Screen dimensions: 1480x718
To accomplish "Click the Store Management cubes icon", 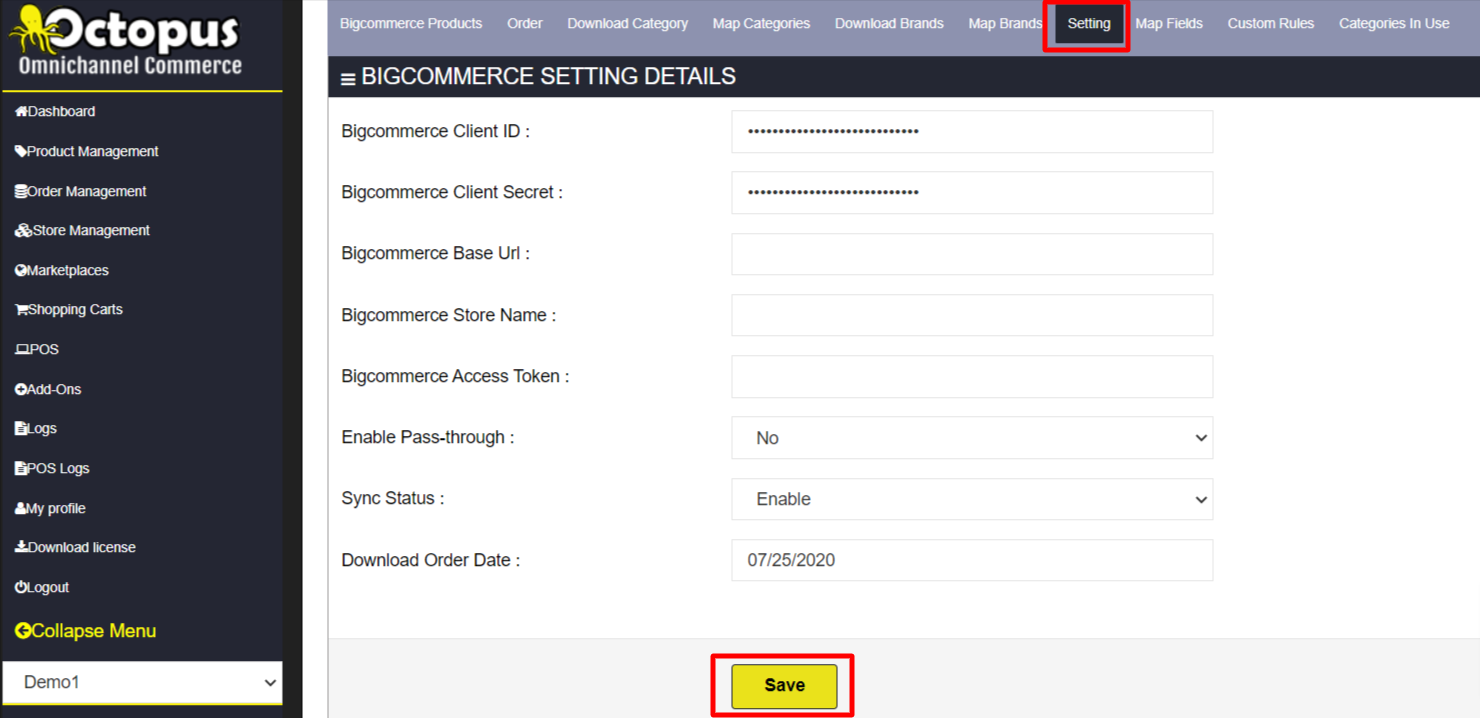I will tap(23, 231).
